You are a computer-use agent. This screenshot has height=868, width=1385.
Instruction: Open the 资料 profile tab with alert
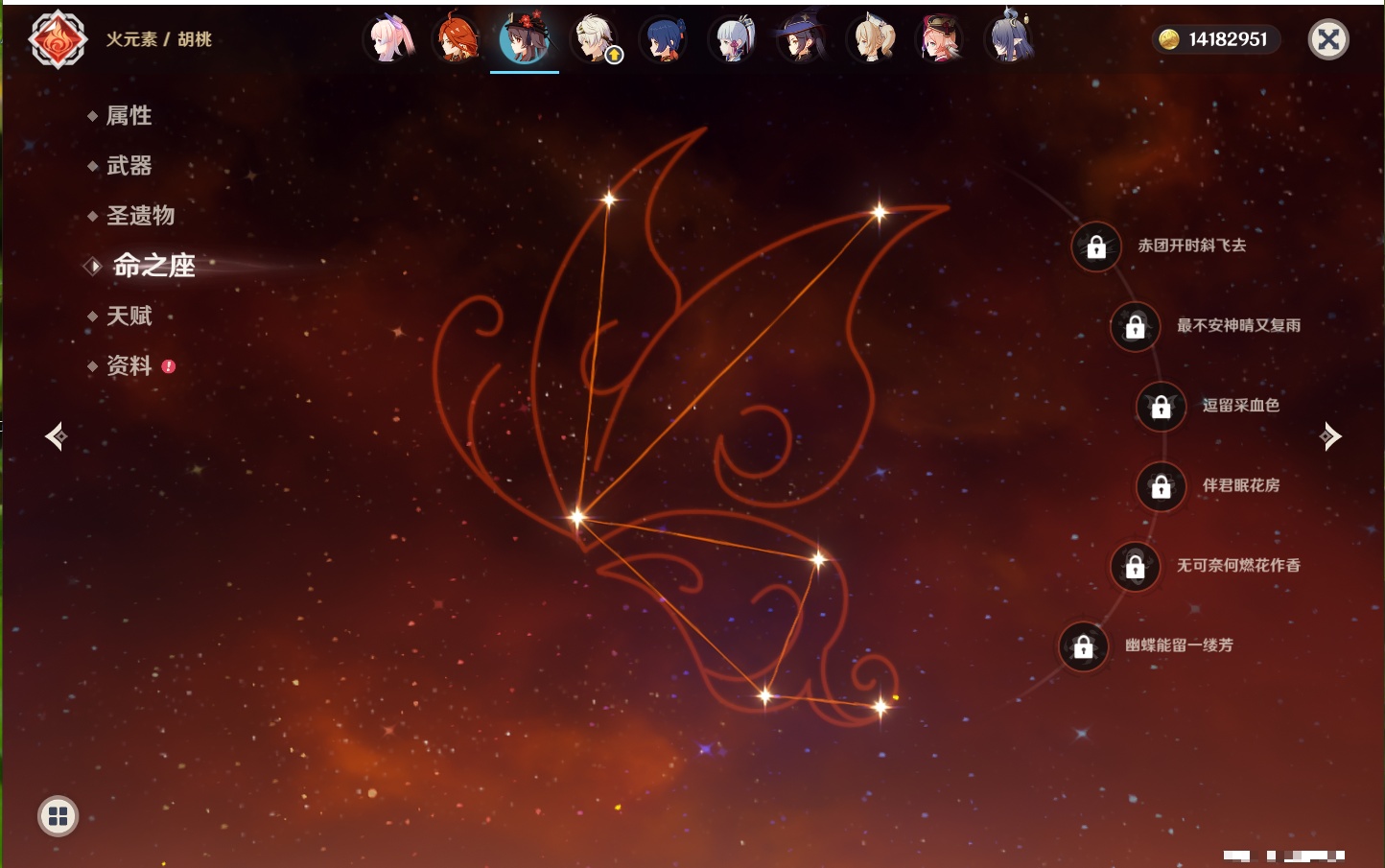[x=129, y=365]
